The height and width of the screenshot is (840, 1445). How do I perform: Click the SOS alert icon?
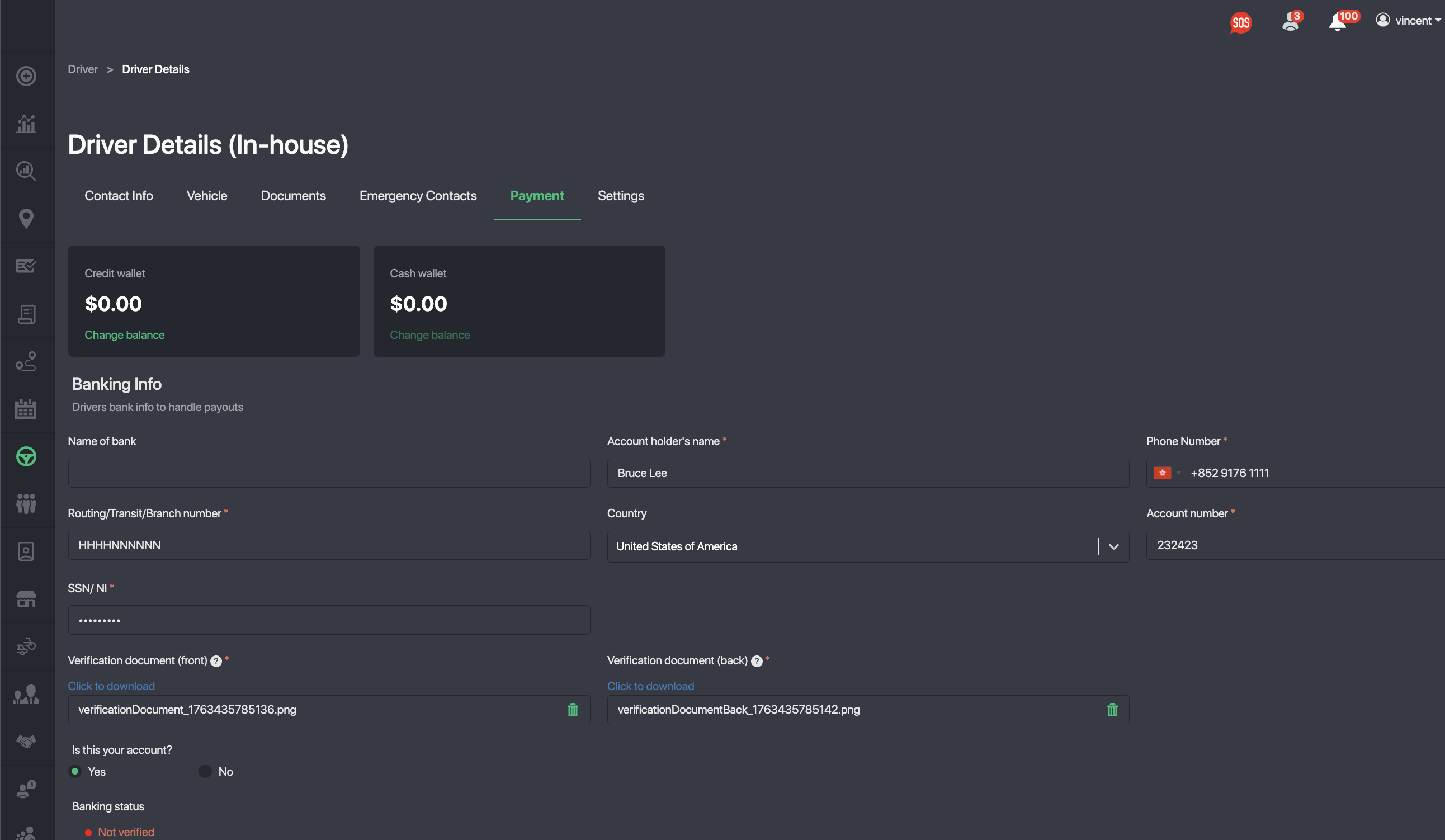coord(1240,22)
